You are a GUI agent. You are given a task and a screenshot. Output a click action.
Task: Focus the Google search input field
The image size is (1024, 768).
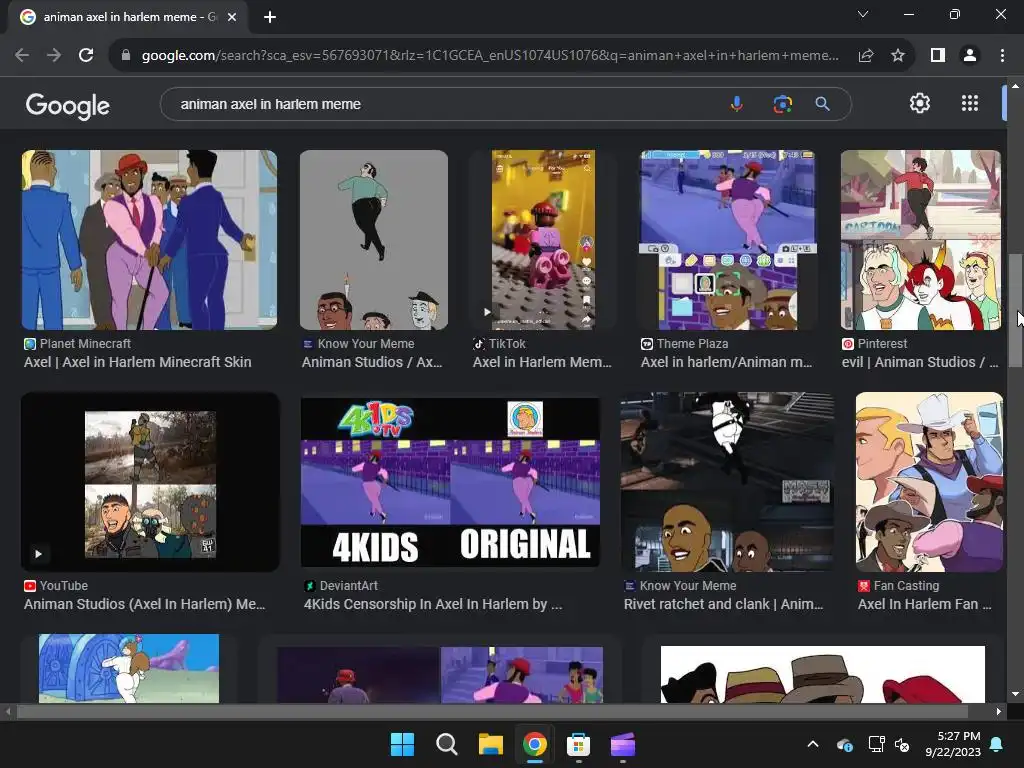pyautogui.click(x=451, y=104)
